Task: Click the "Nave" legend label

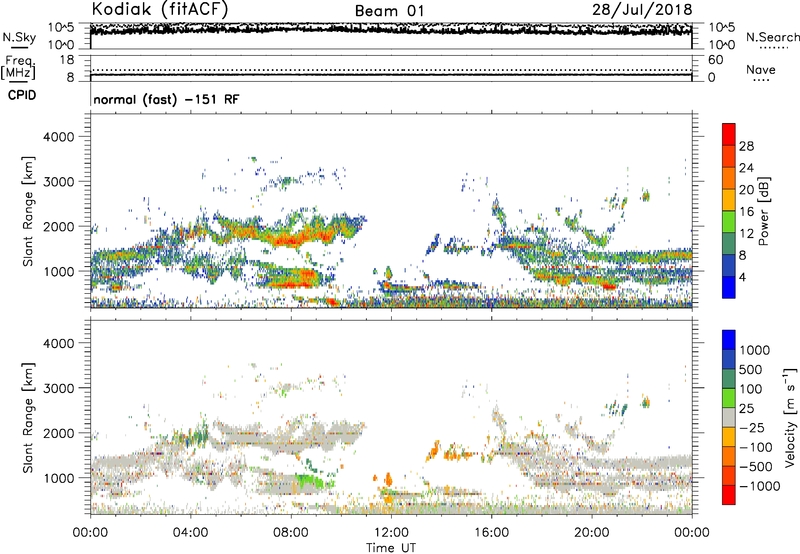Action: [x=761, y=70]
